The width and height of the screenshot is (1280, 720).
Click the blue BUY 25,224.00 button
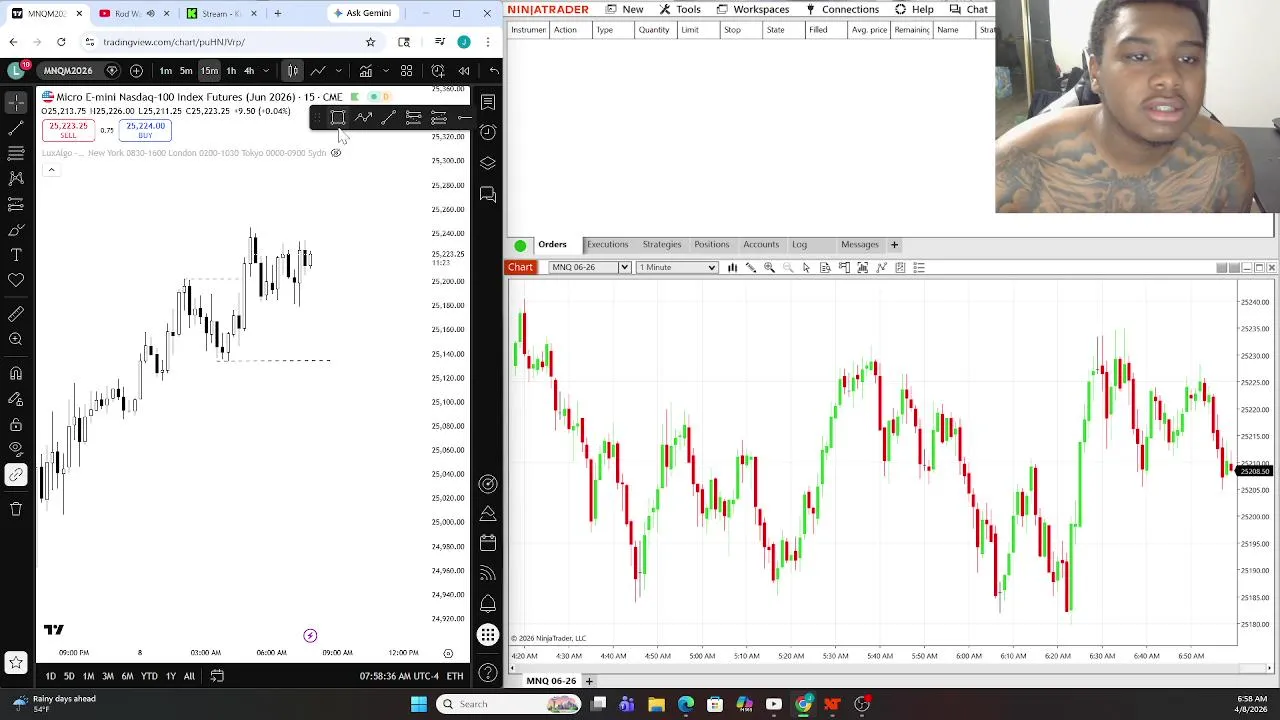coord(146,130)
